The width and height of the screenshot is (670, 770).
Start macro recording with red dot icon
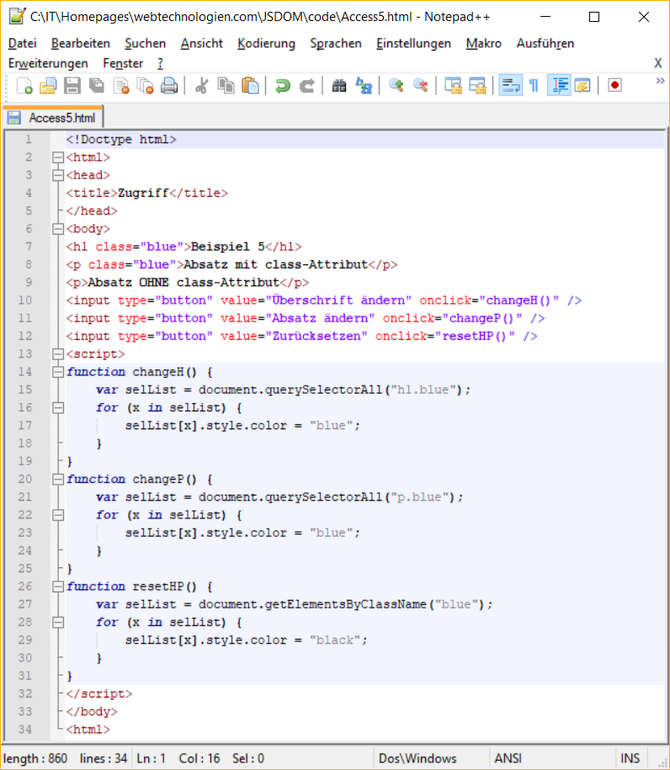tap(614, 85)
